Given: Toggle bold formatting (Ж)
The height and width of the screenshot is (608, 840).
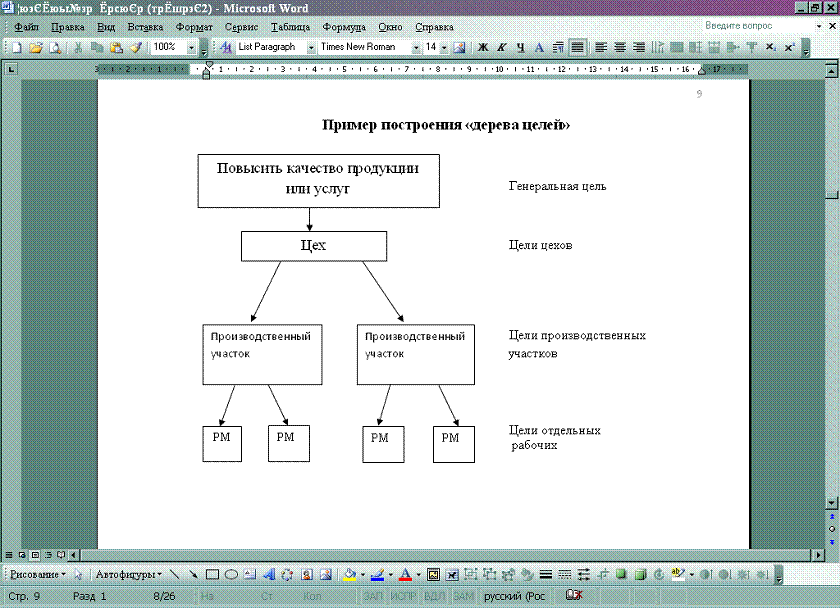Looking at the screenshot, I should (483, 47).
